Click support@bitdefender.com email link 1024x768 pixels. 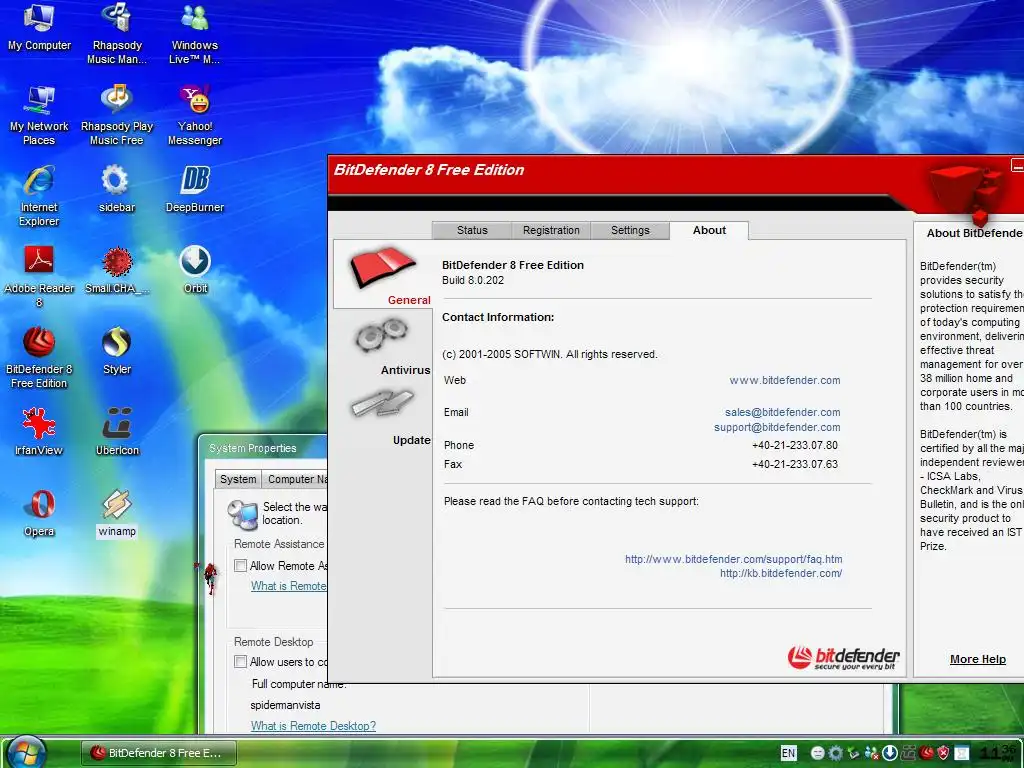point(777,427)
